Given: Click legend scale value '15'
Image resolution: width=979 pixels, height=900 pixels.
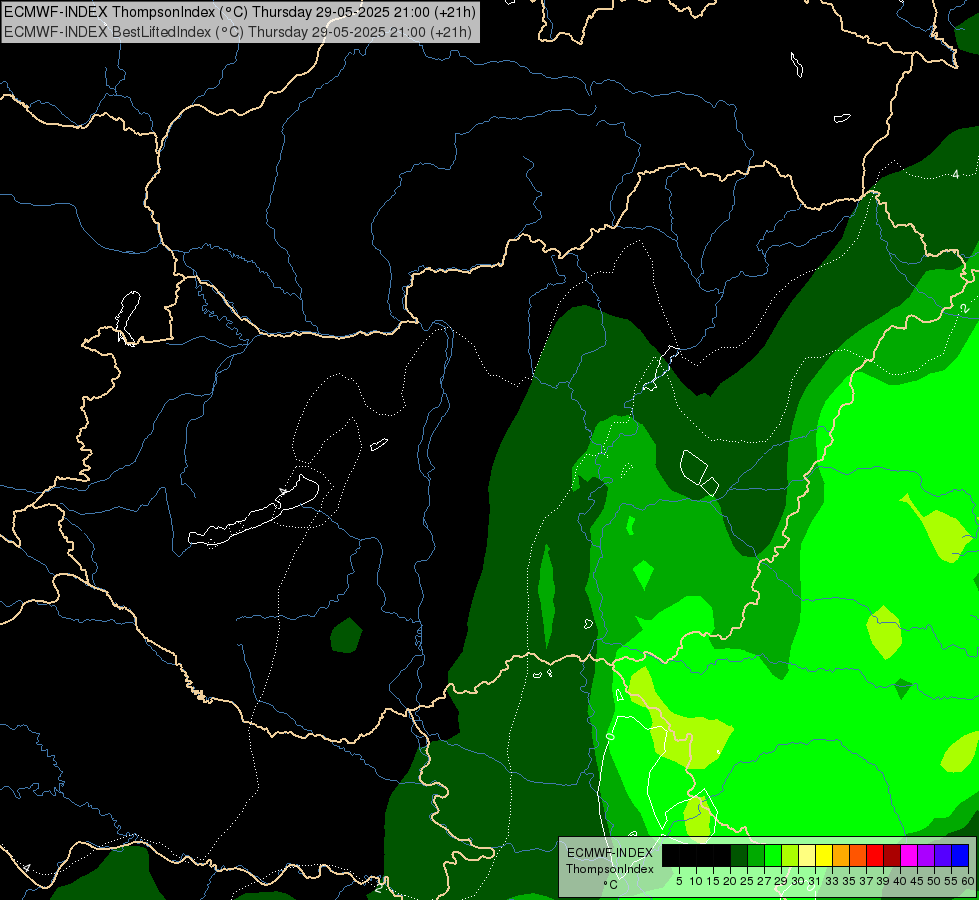Looking at the screenshot, I should [x=713, y=881].
